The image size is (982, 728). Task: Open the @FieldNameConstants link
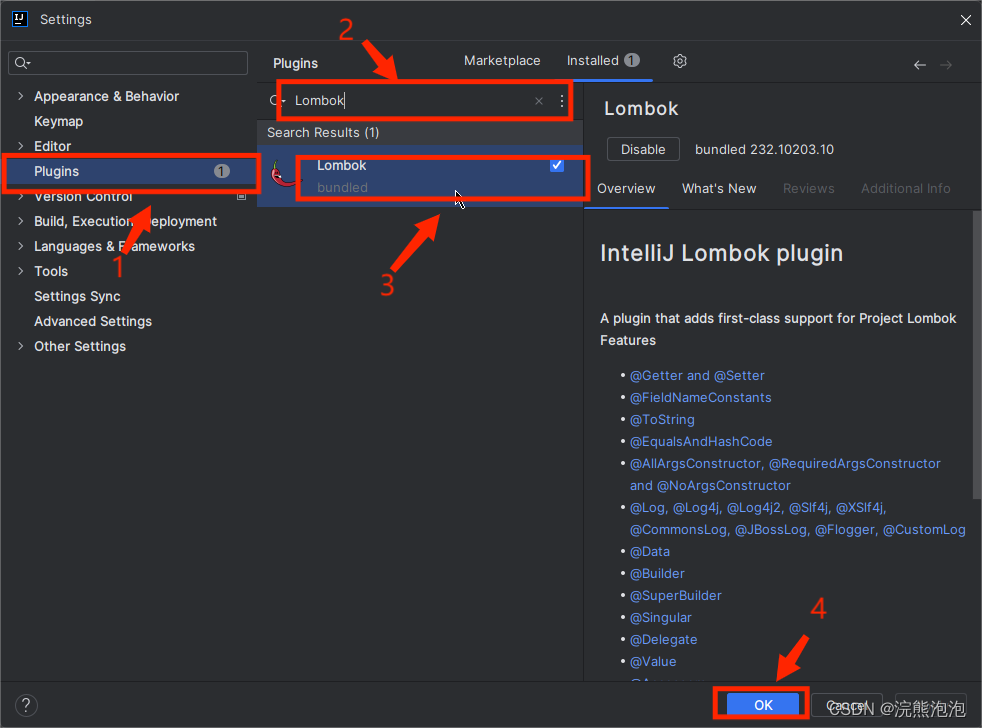700,397
